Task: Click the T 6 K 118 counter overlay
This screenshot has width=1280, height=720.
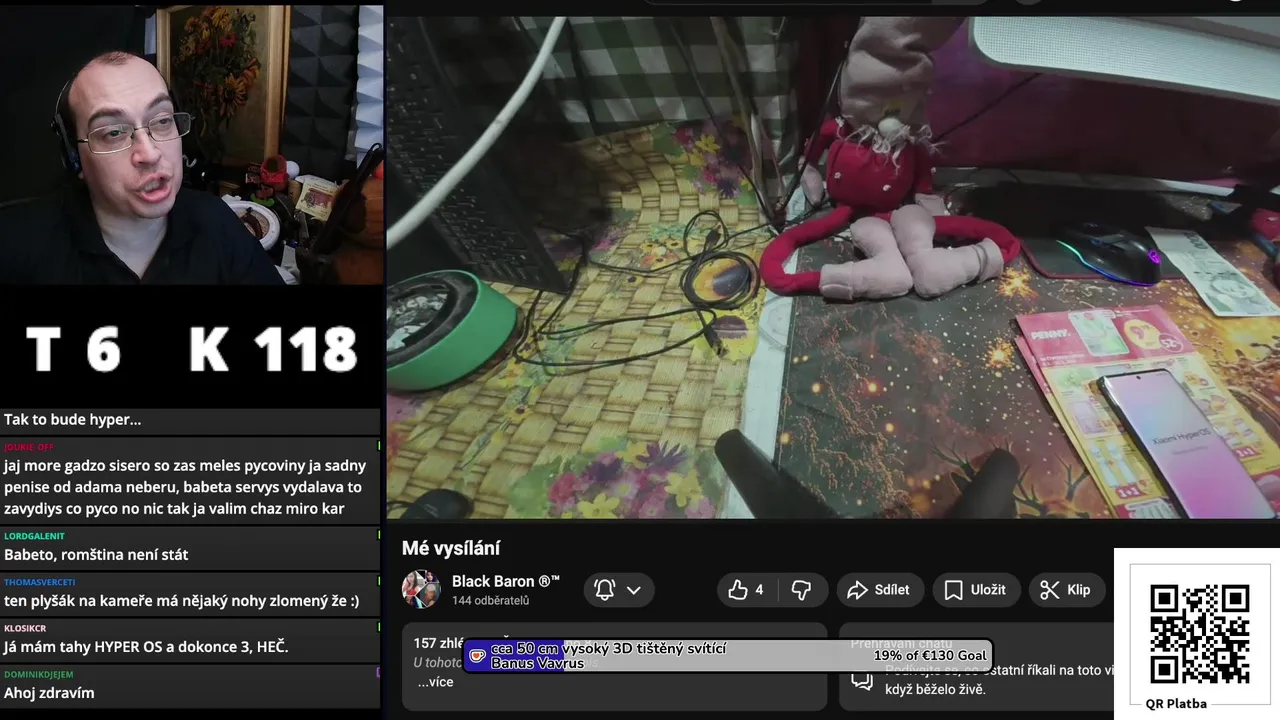Action: pyautogui.click(x=190, y=349)
